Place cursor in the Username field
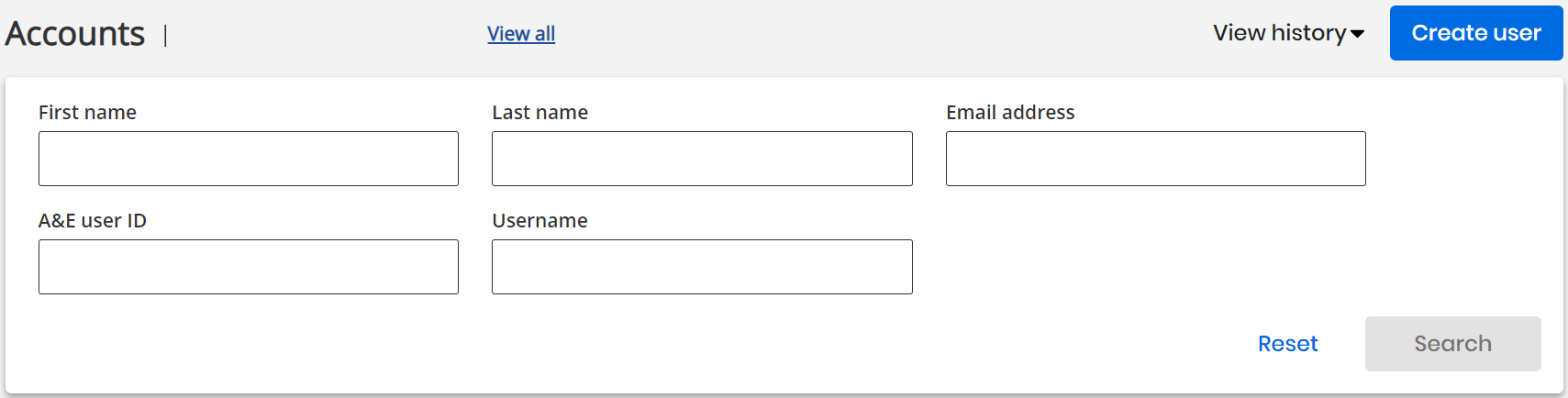The width and height of the screenshot is (1568, 398). [x=702, y=267]
